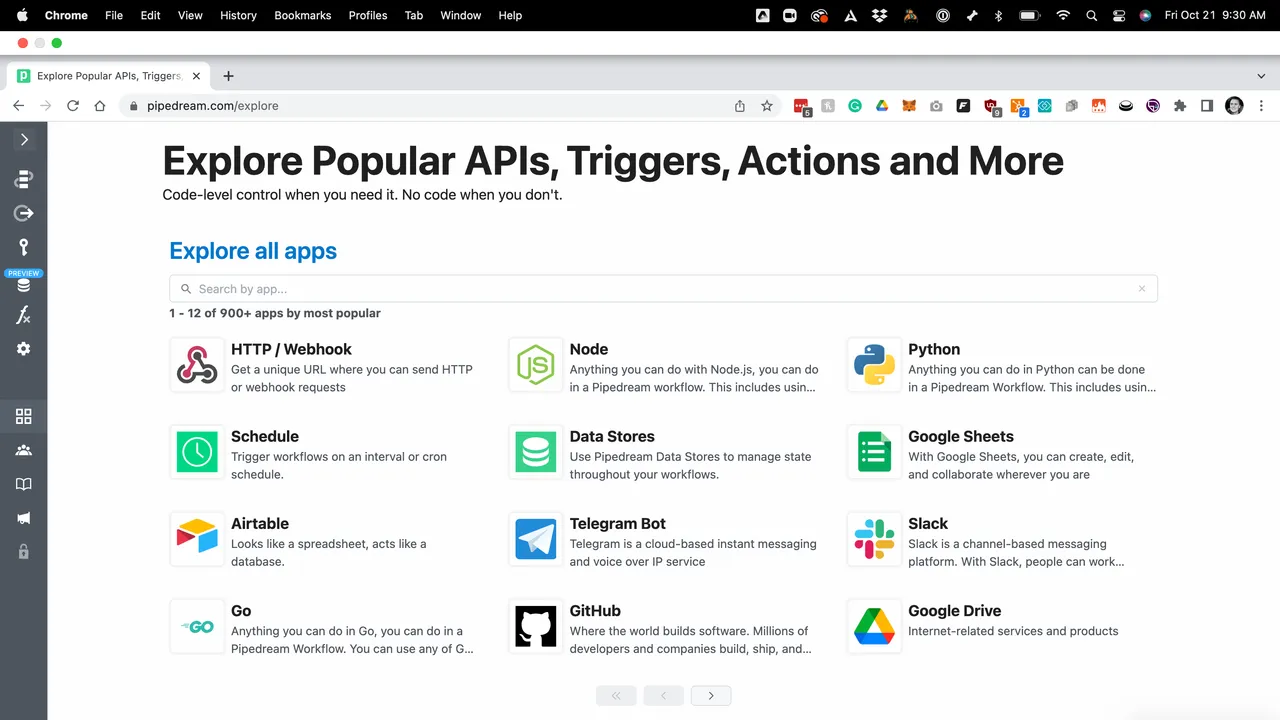Open the Python app icon

874,365
